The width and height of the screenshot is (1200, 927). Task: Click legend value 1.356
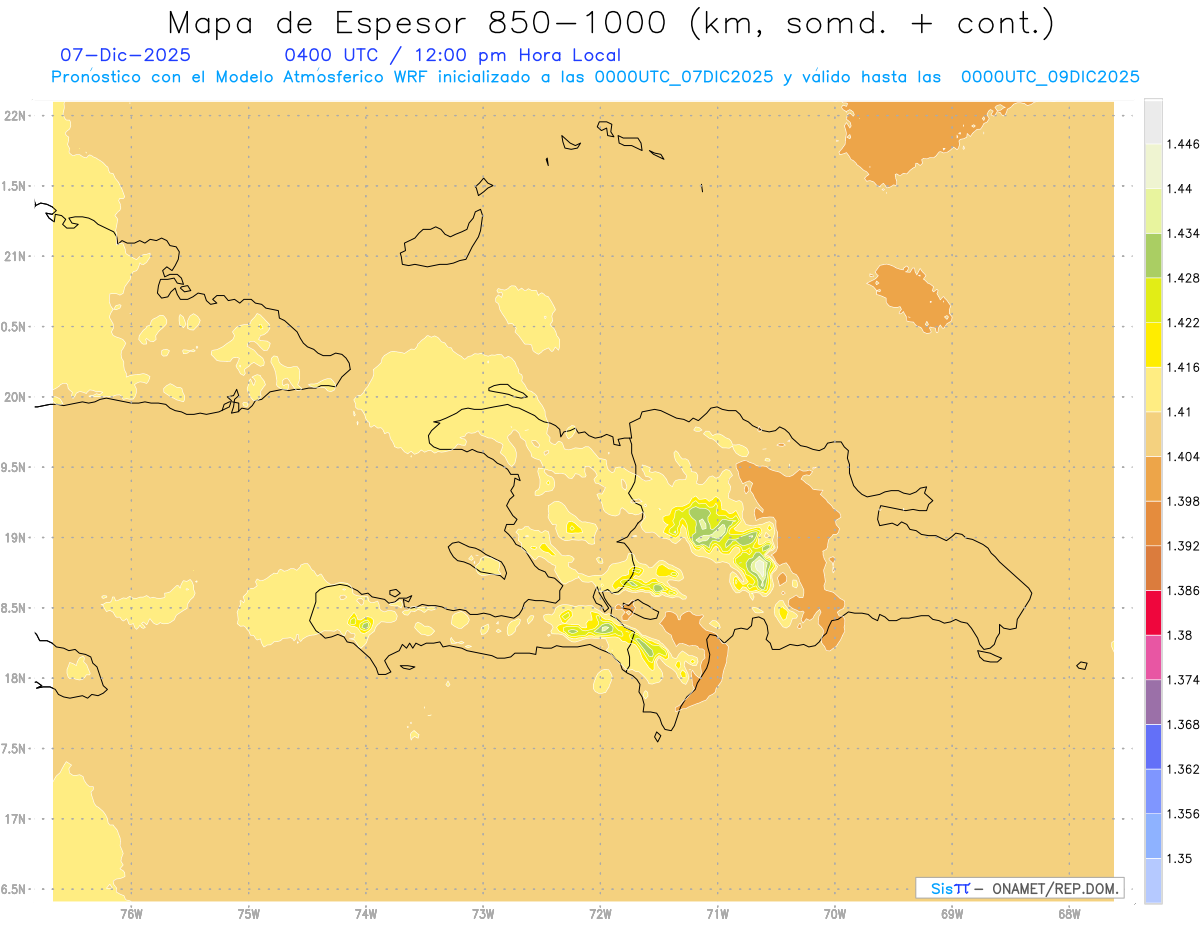[1183, 814]
